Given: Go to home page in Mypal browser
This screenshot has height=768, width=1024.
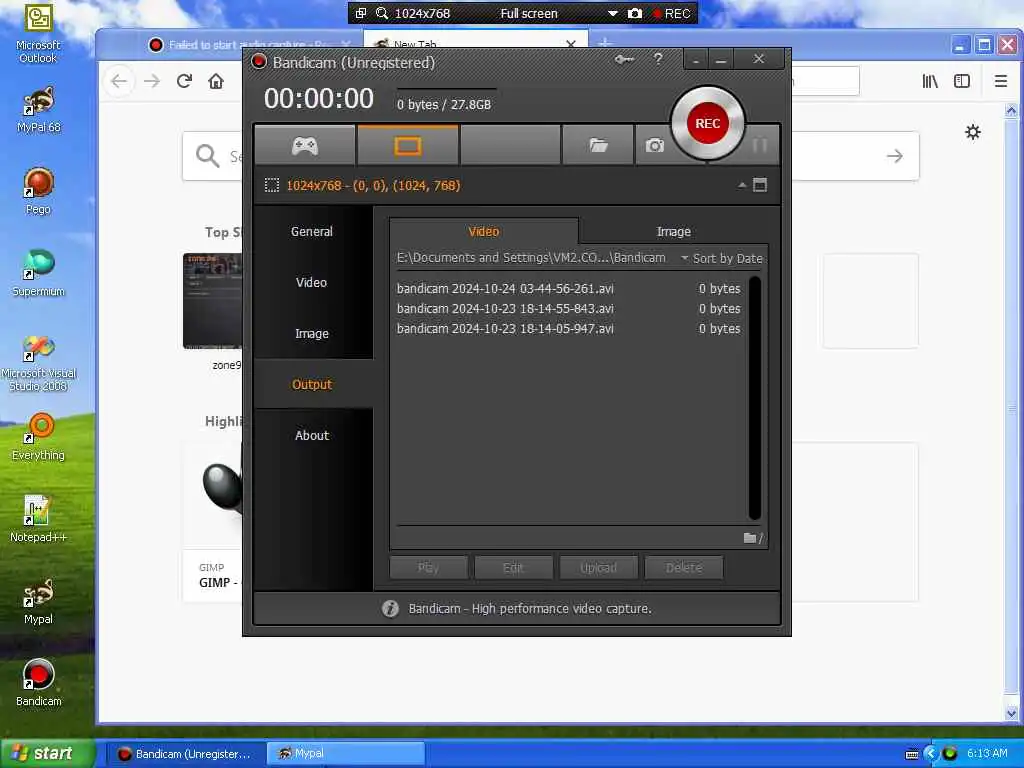Looking at the screenshot, I should click(216, 81).
